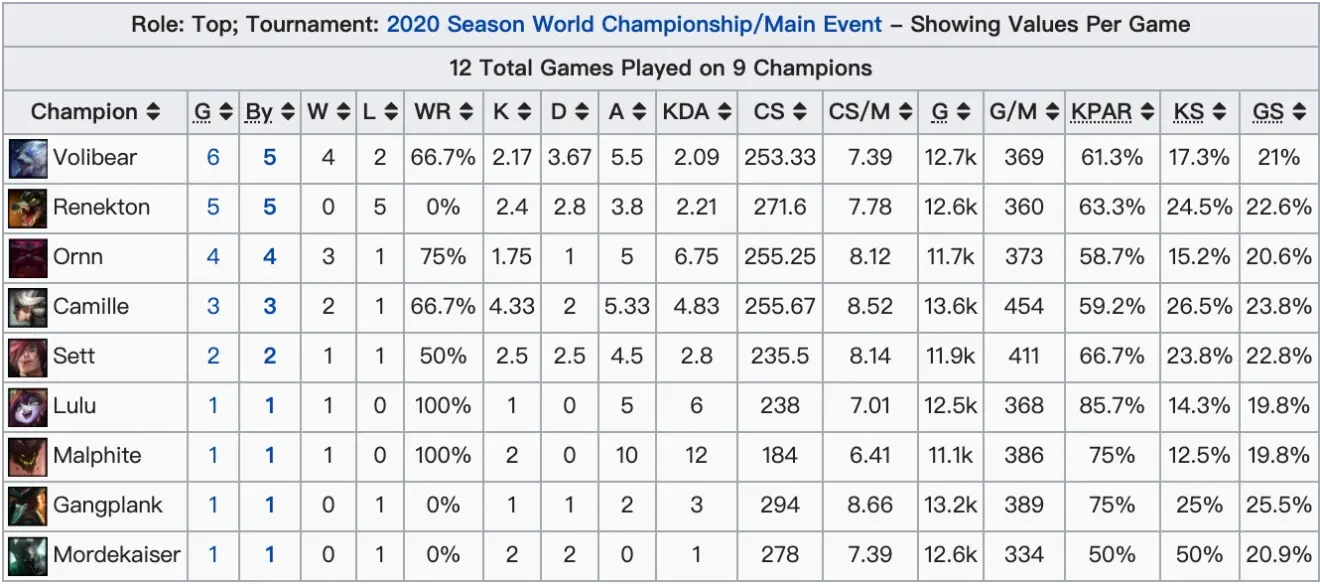Screen dimensions: 1320x584
Task: Click the Camille champion icon
Action: [x=27, y=307]
